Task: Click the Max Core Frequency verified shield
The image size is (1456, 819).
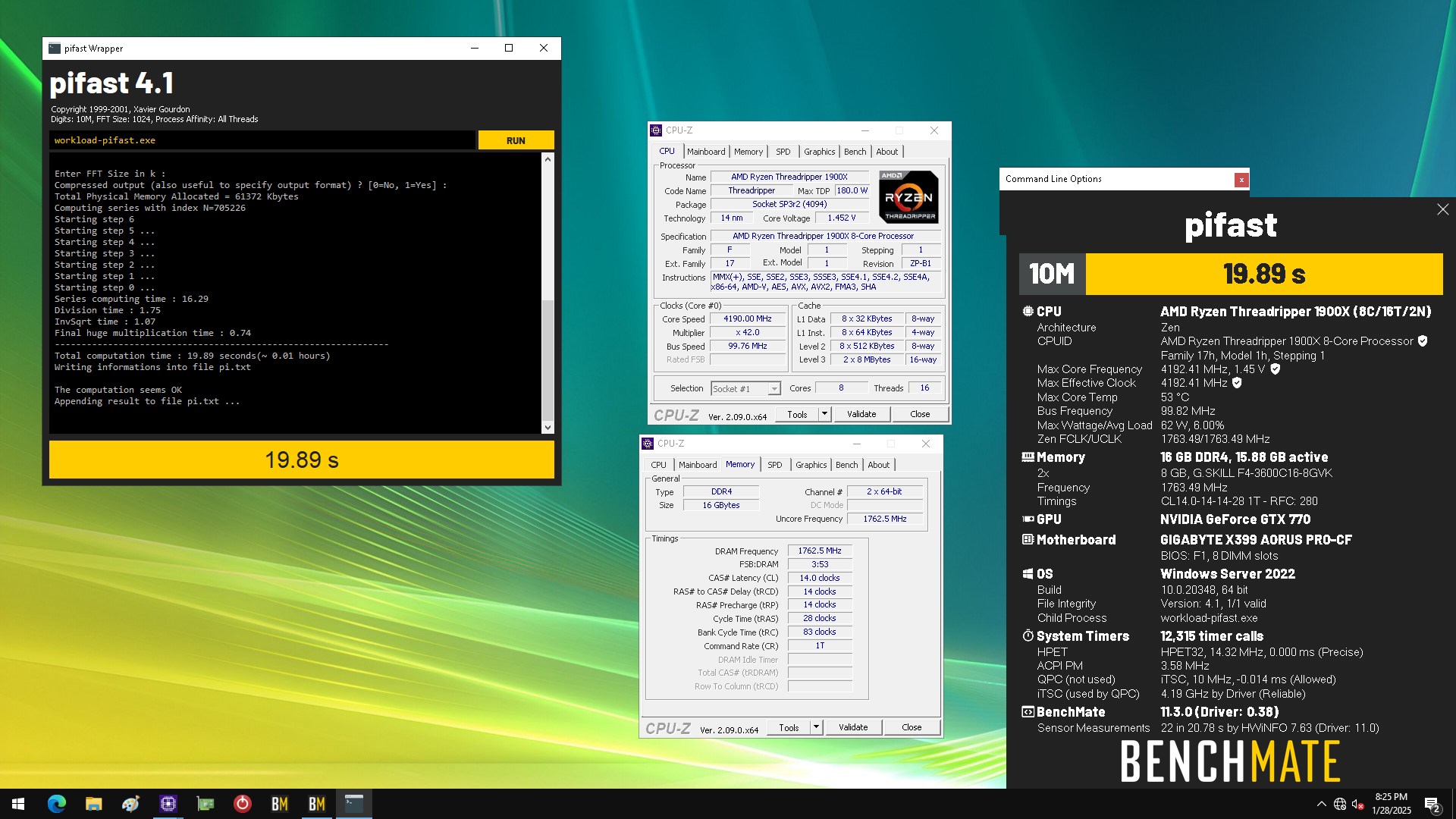Action: pos(1276,369)
